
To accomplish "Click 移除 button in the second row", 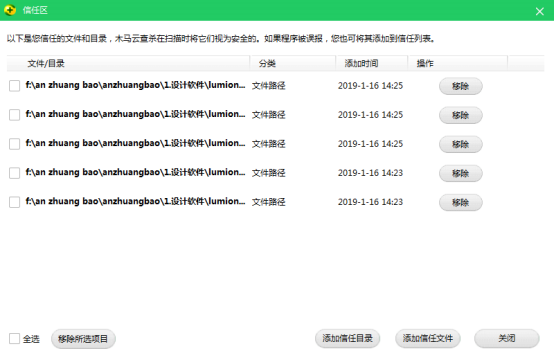I will coord(461,115).
